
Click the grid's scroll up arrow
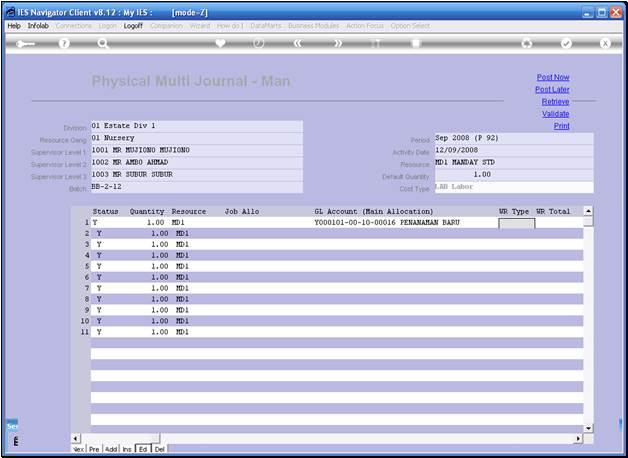pyautogui.click(x=588, y=211)
